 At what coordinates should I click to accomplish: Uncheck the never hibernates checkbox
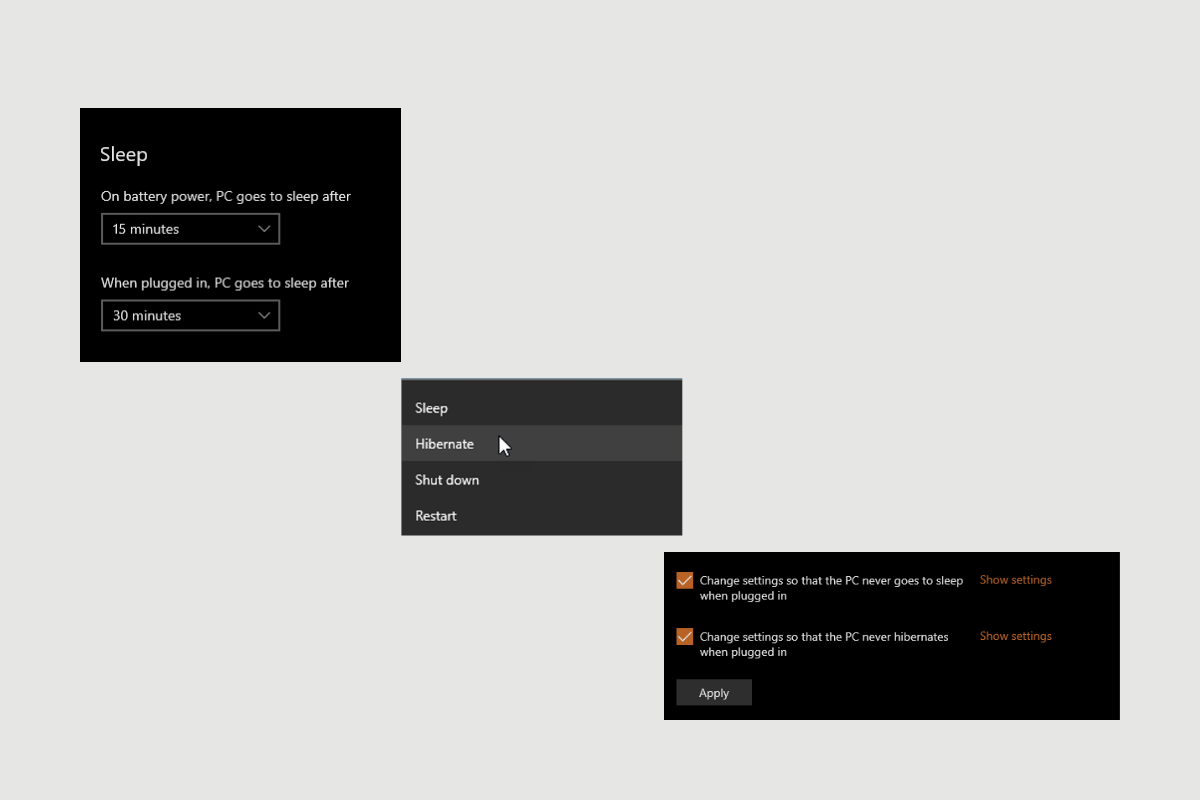point(685,636)
